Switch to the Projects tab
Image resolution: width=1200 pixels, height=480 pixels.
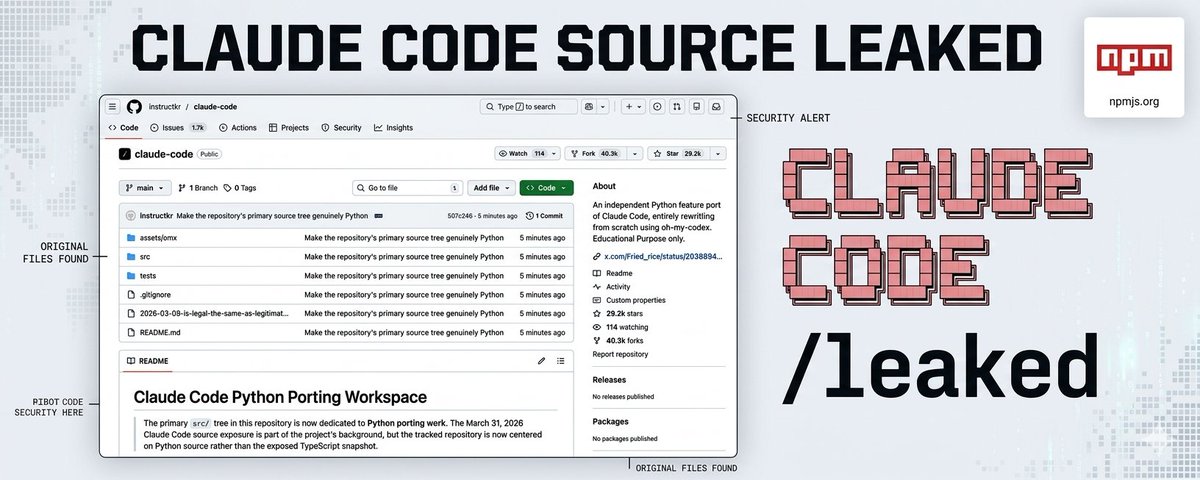(x=289, y=128)
